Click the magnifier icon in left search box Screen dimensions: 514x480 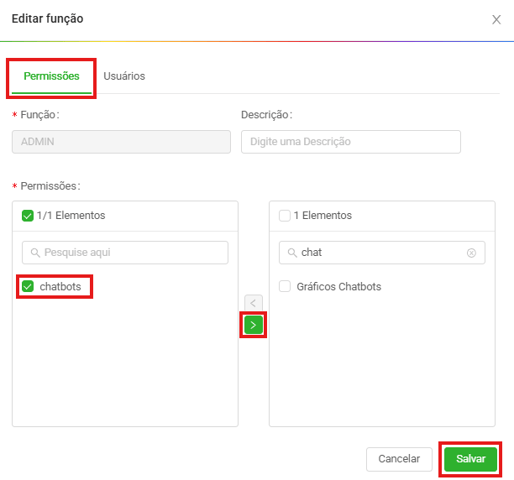[35, 253]
